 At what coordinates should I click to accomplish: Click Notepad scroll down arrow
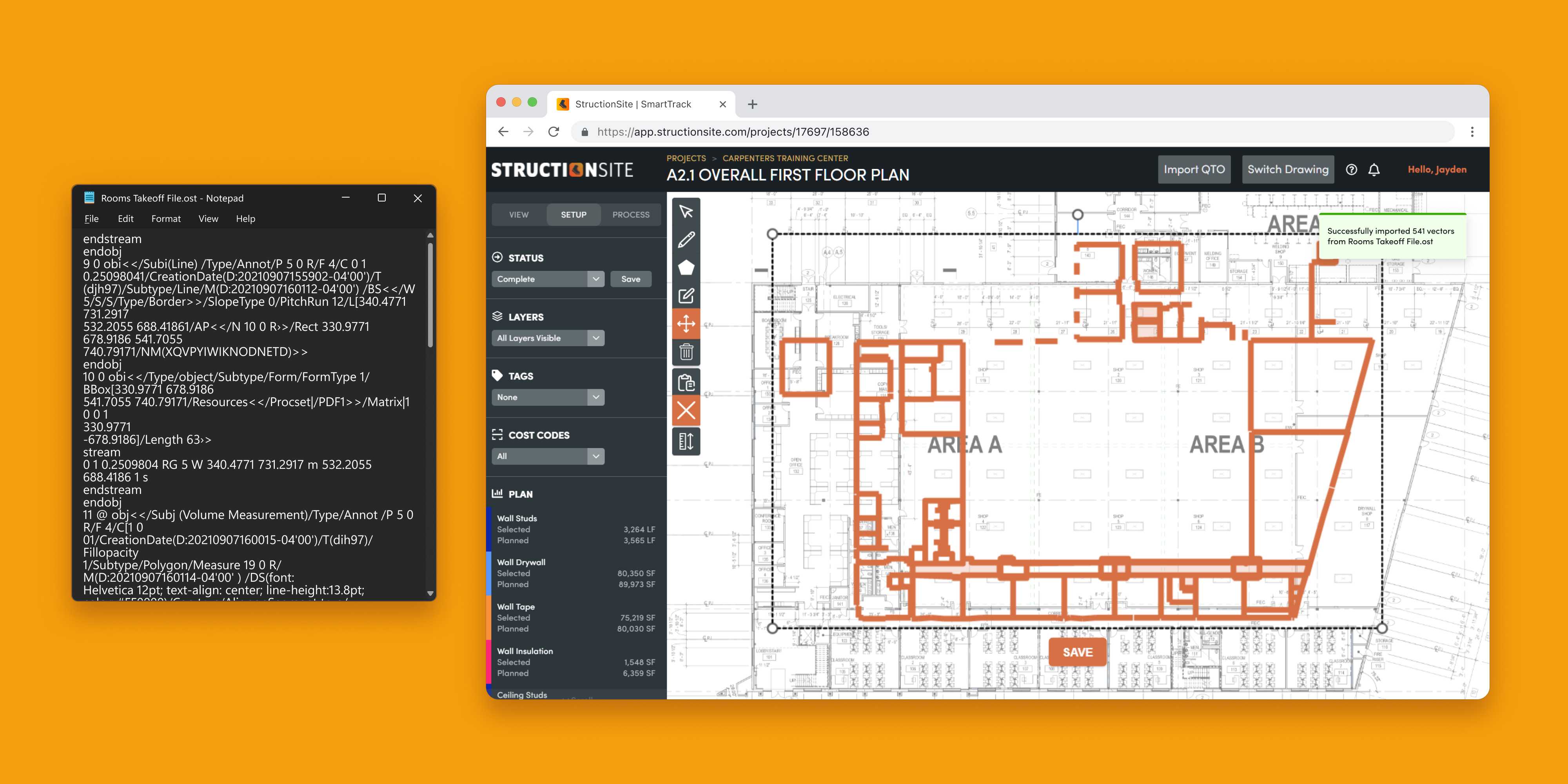click(x=430, y=593)
